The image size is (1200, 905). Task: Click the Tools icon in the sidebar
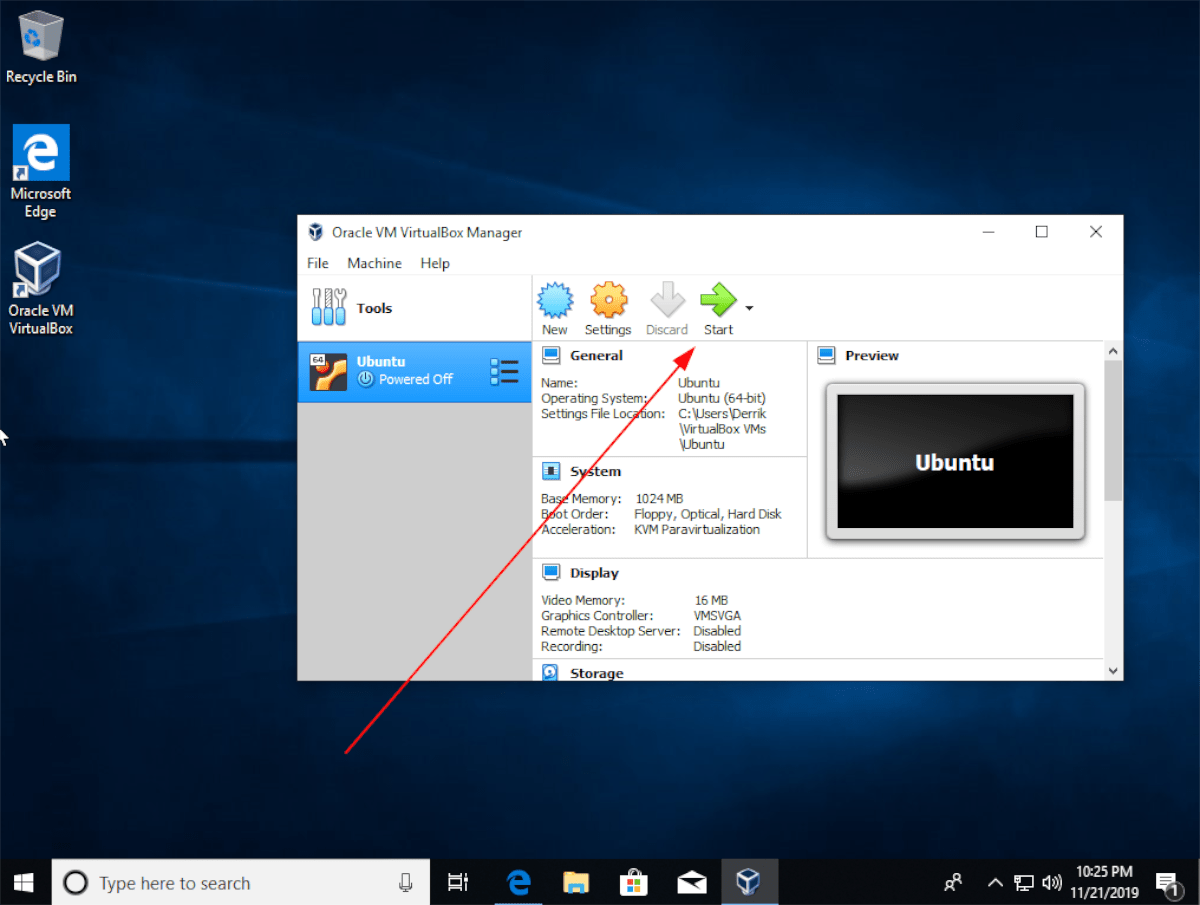pyautogui.click(x=328, y=307)
